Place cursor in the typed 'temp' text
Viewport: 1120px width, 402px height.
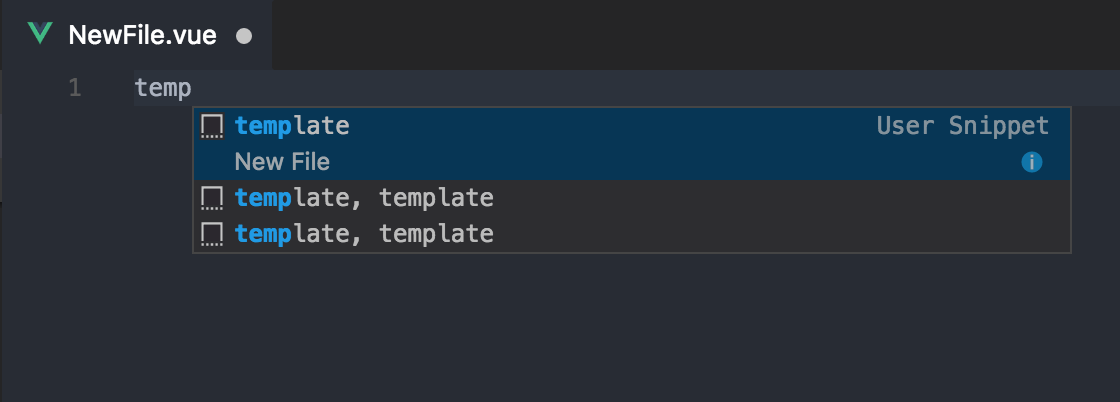[x=162, y=88]
